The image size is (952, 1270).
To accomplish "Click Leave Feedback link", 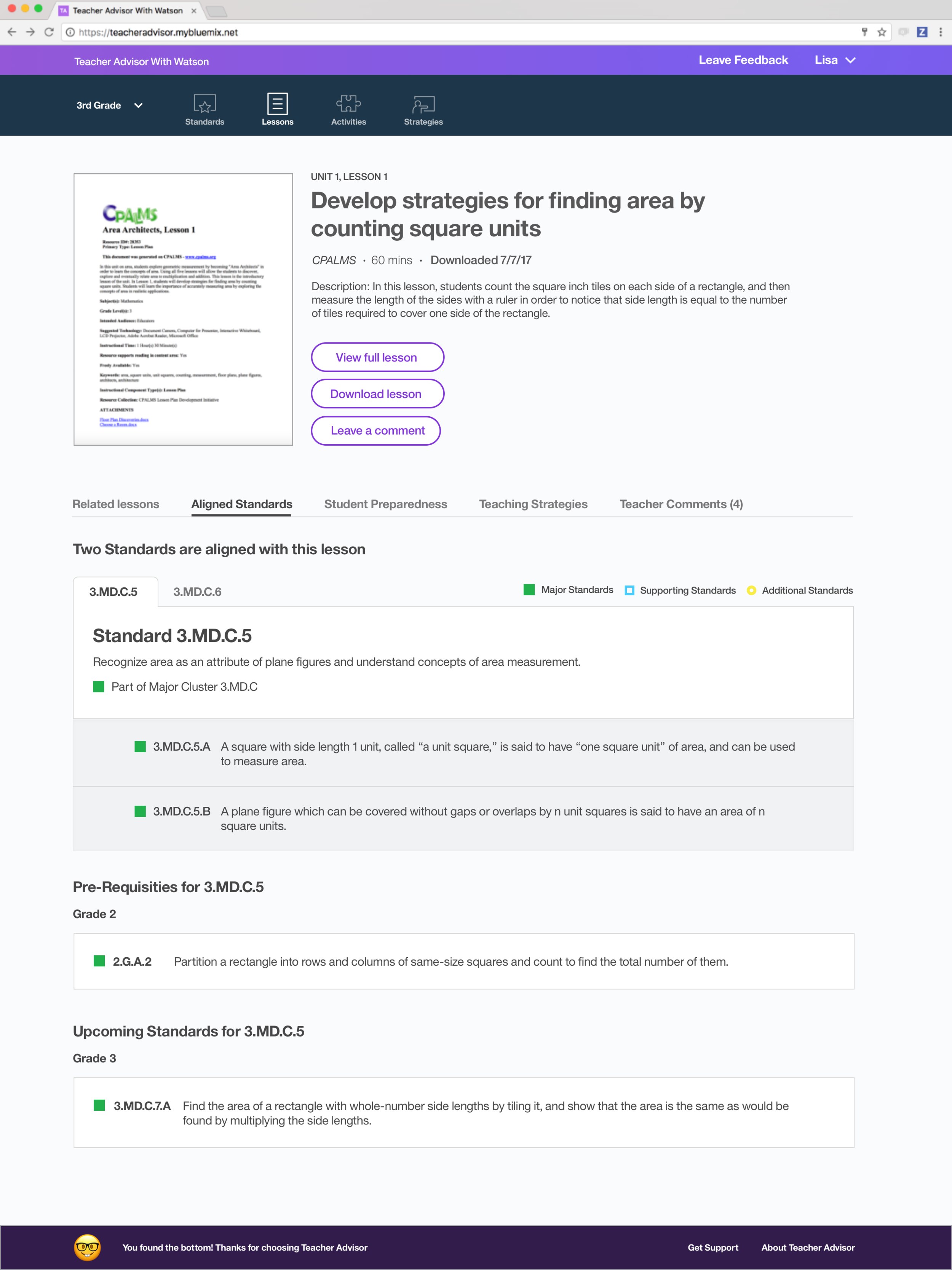I will [743, 60].
